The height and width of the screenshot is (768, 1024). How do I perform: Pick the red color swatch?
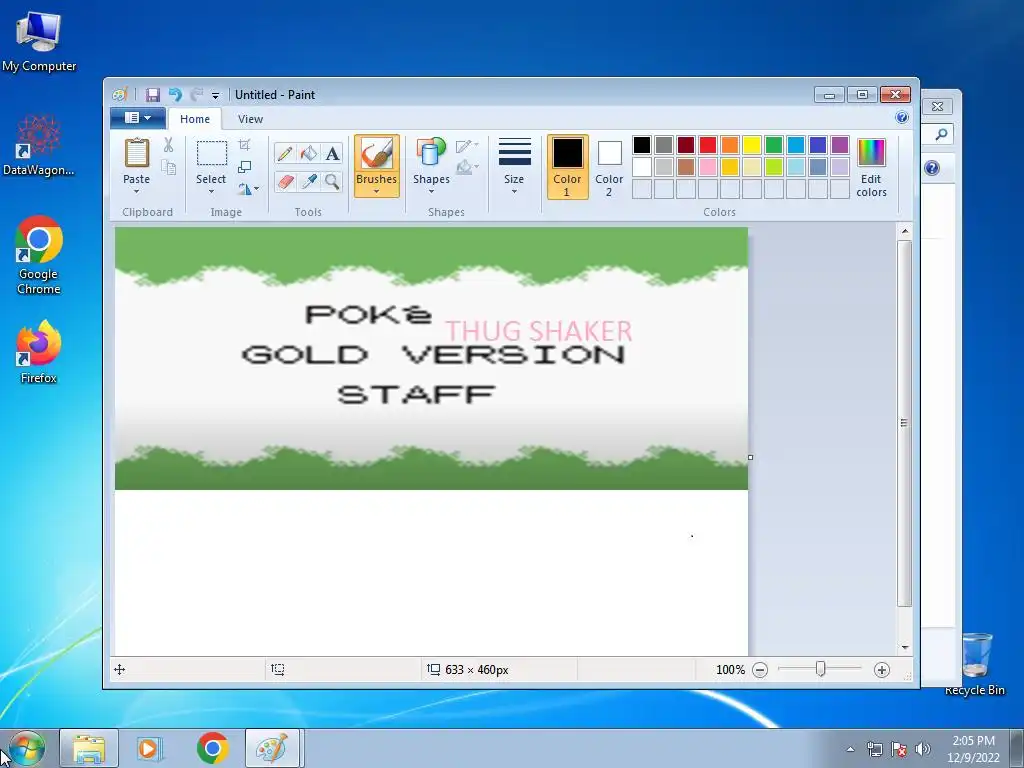tap(708, 144)
